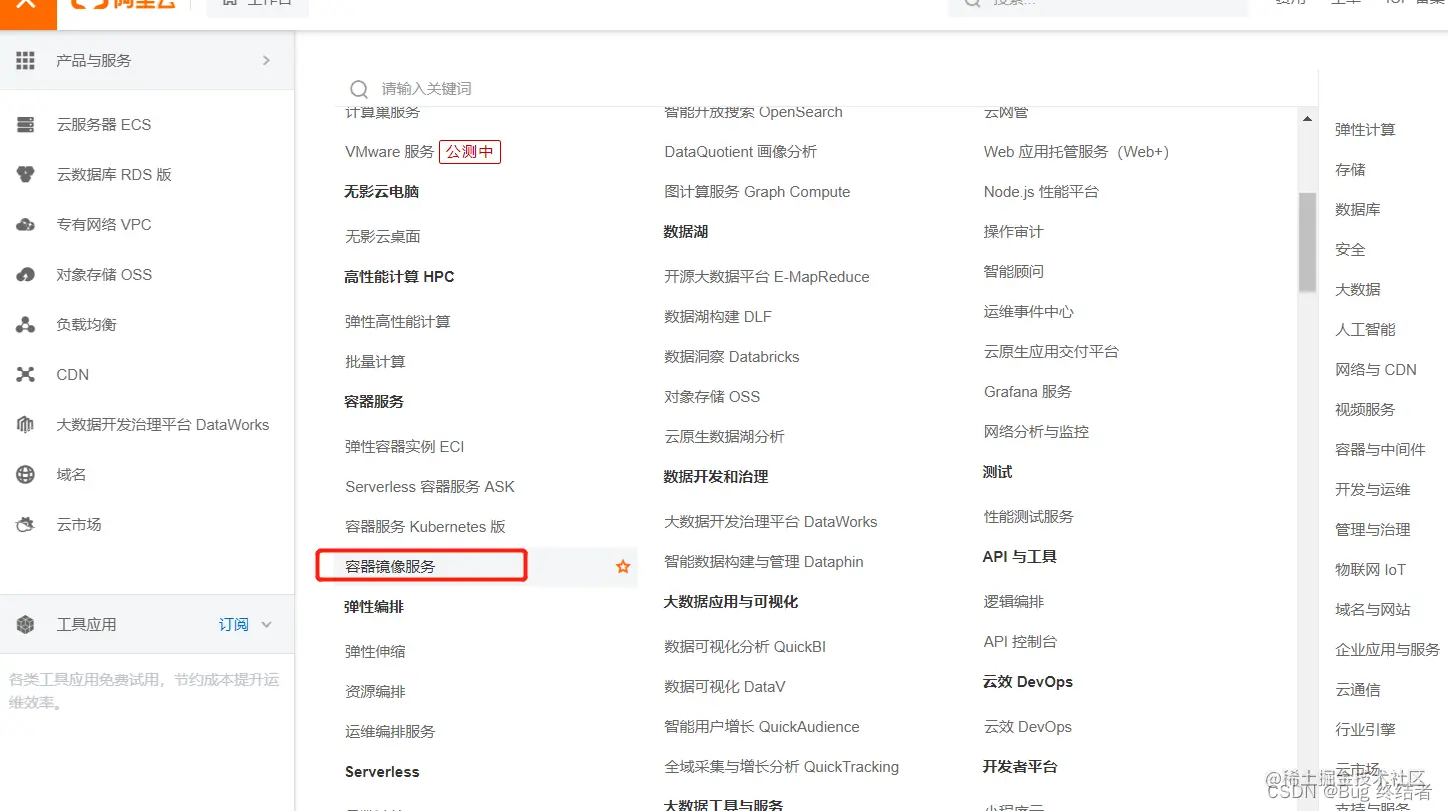Open 数据湖构建 DLF

[x=718, y=317]
